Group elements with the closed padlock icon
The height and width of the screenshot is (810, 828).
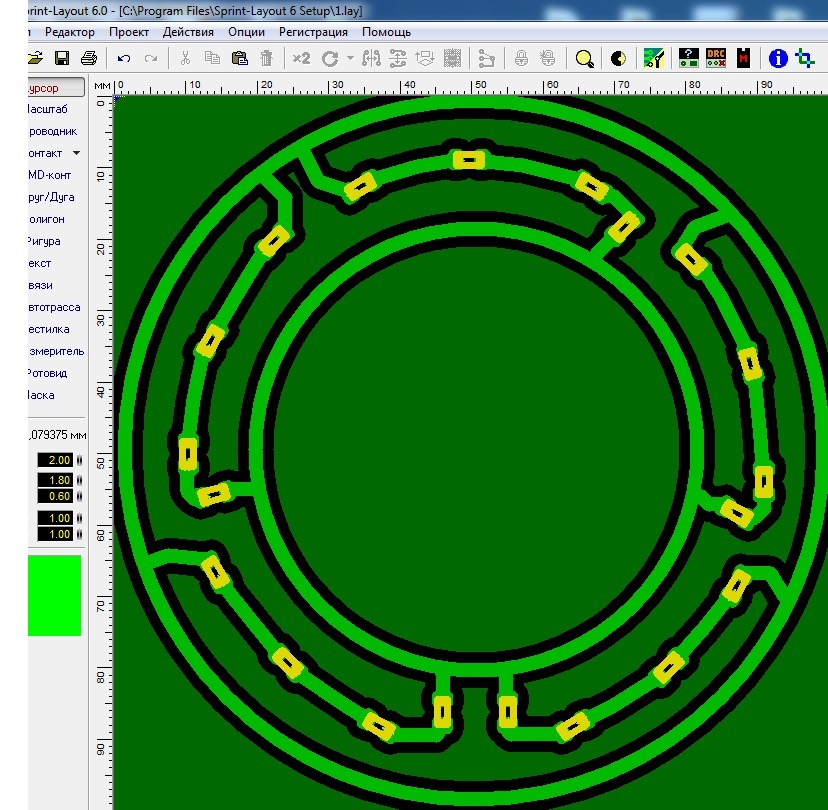pyautogui.click(x=521, y=58)
